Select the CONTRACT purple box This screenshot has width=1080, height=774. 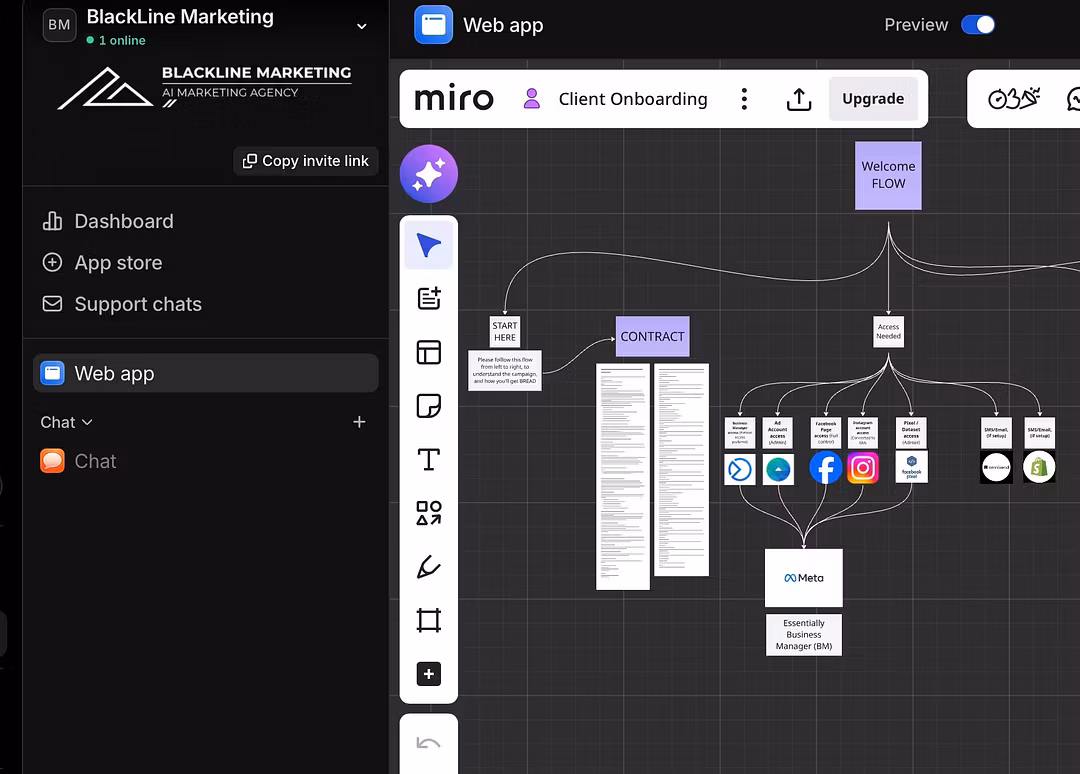coord(652,337)
